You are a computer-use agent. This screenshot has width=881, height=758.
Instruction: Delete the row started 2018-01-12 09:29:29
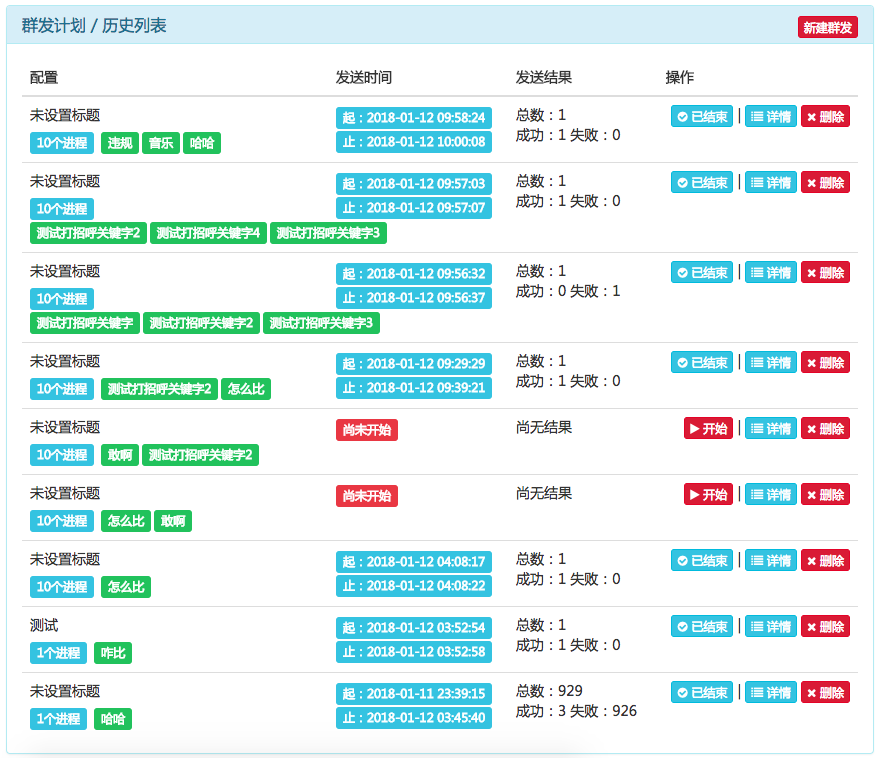[825, 362]
